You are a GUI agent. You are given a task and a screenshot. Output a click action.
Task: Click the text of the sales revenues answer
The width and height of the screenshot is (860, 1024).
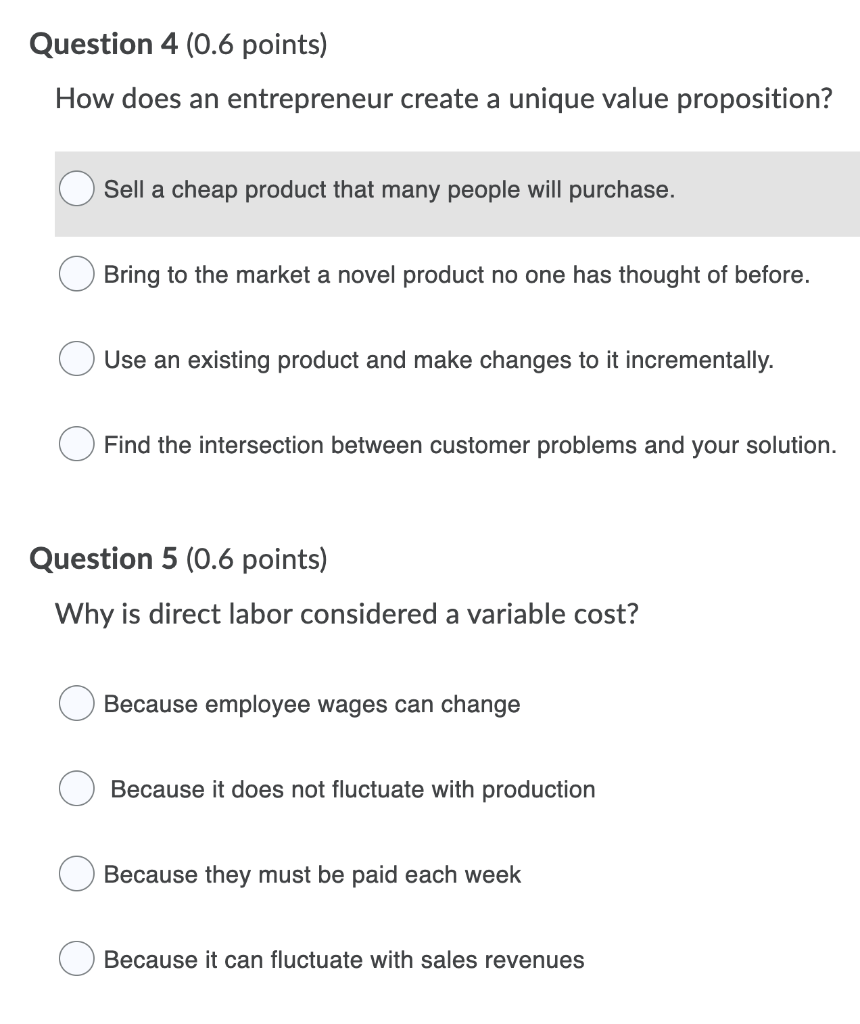point(344,959)
